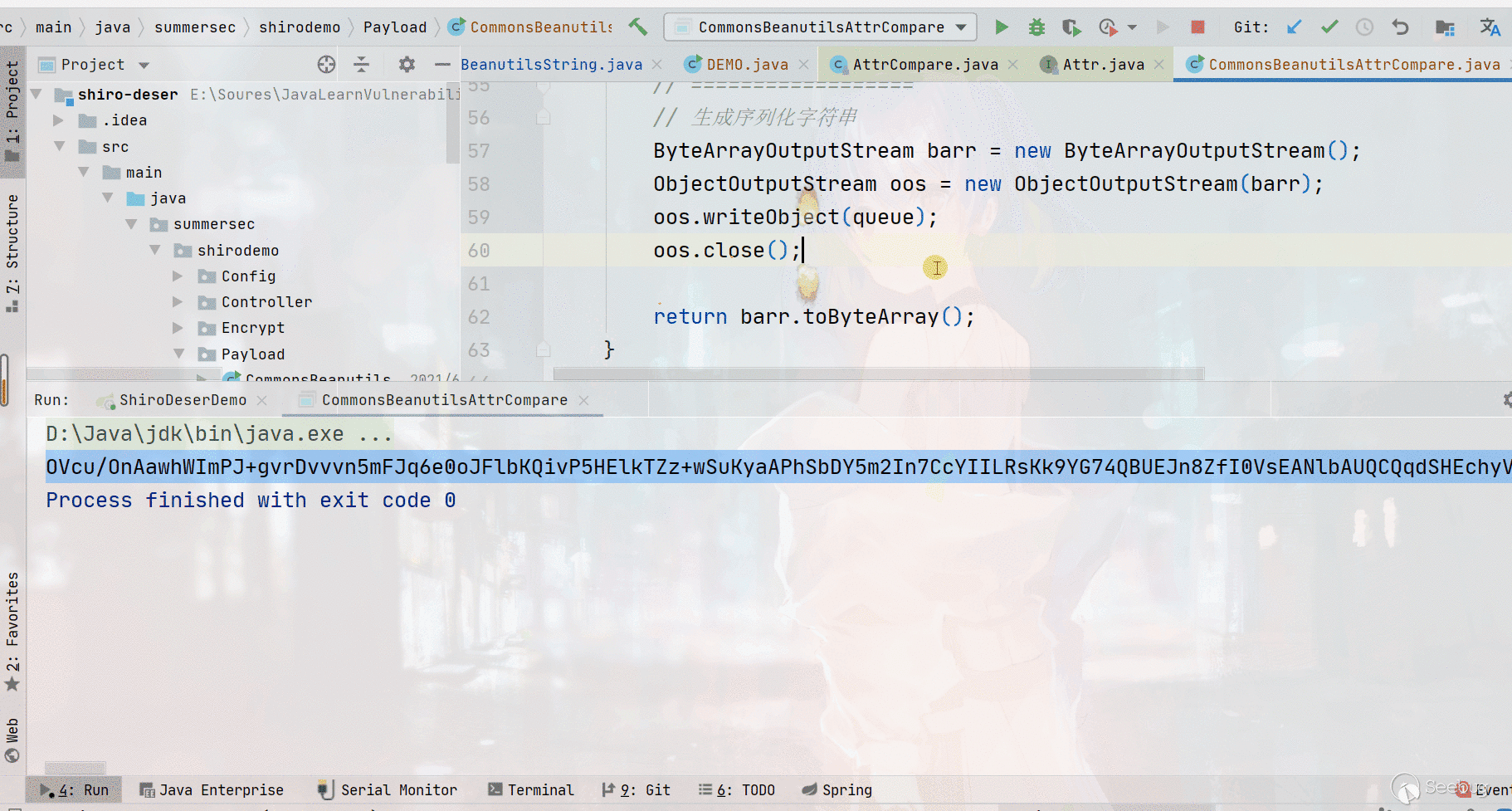
Task: Roll back changes with the undo arrow icon
Action: 1401,27
